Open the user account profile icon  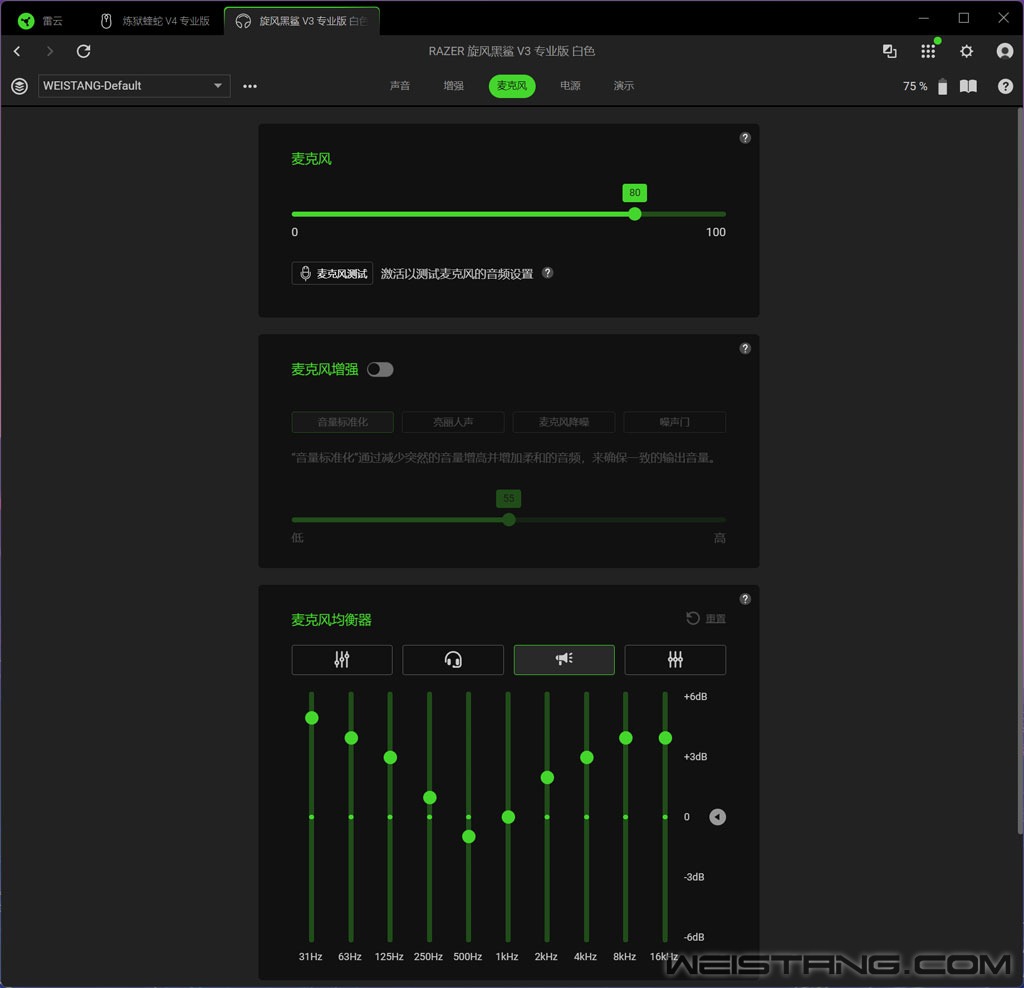(x=1004, y=51)
